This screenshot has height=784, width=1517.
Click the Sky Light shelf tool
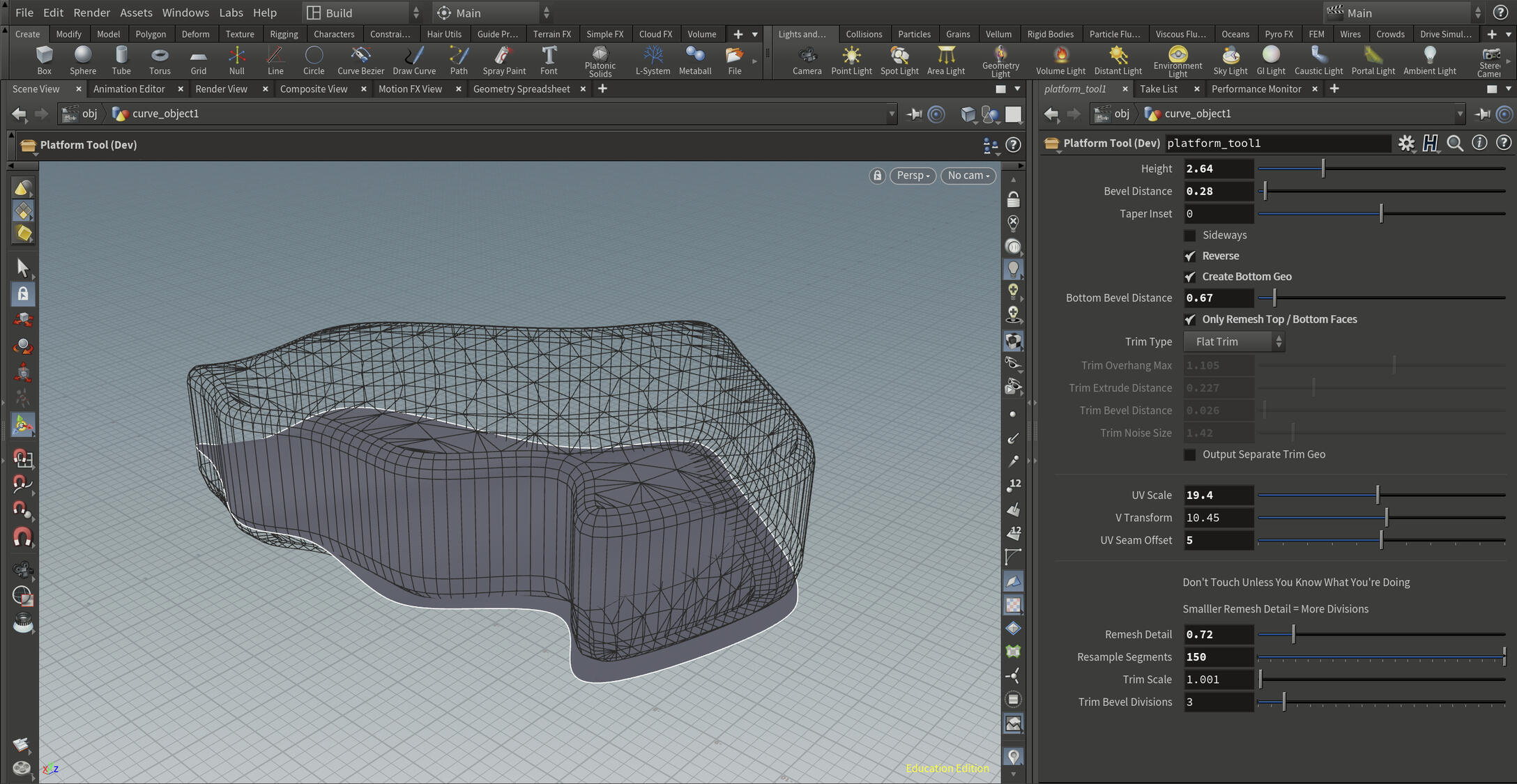tap(1230, 60)
